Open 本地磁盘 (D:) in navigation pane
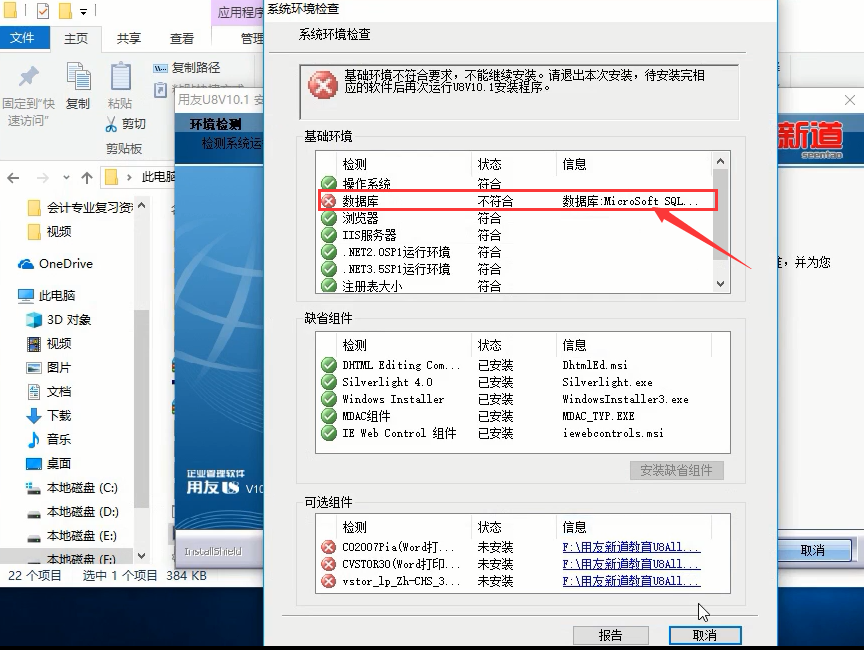The image size is (864, 650). coord(72,512)
